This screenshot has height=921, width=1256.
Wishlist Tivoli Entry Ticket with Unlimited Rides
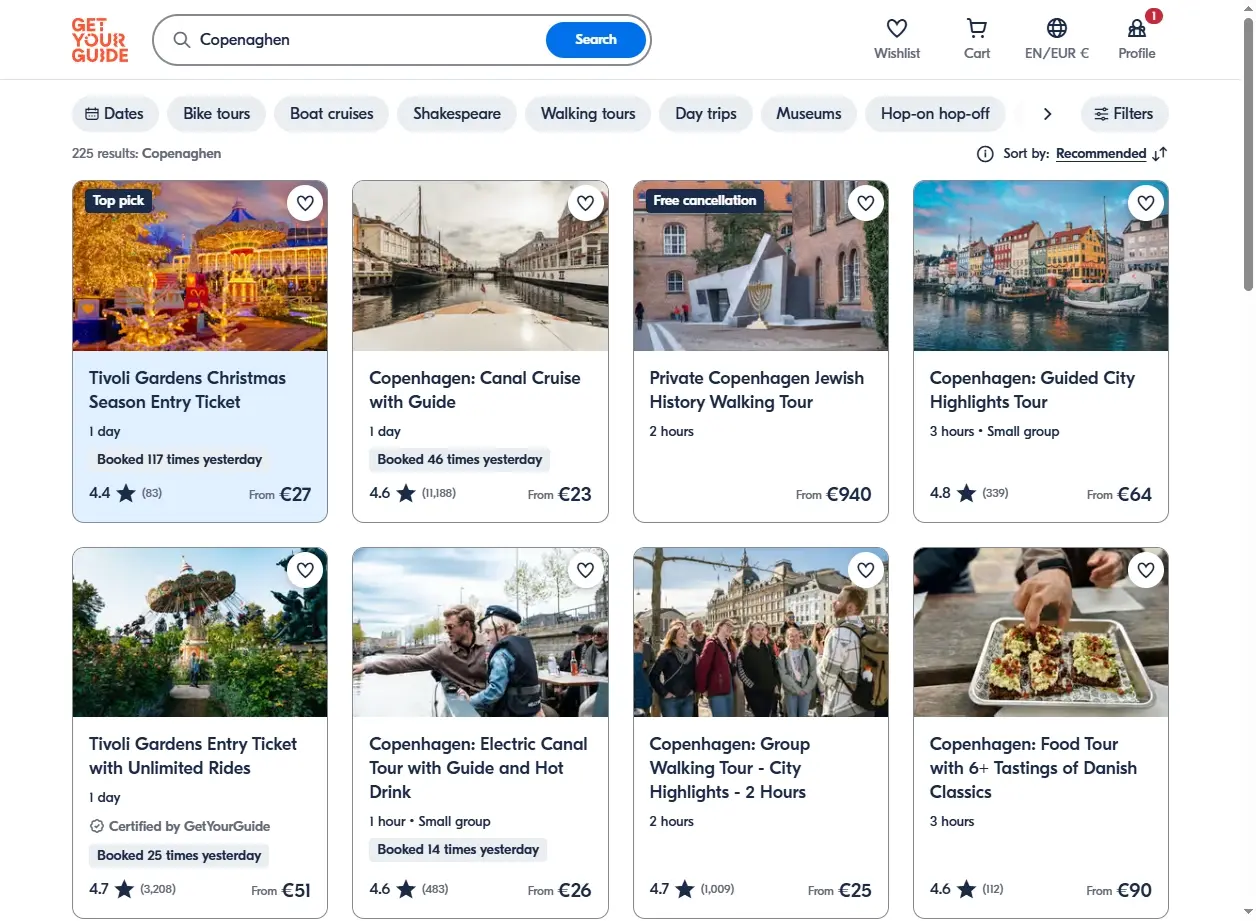306,570
